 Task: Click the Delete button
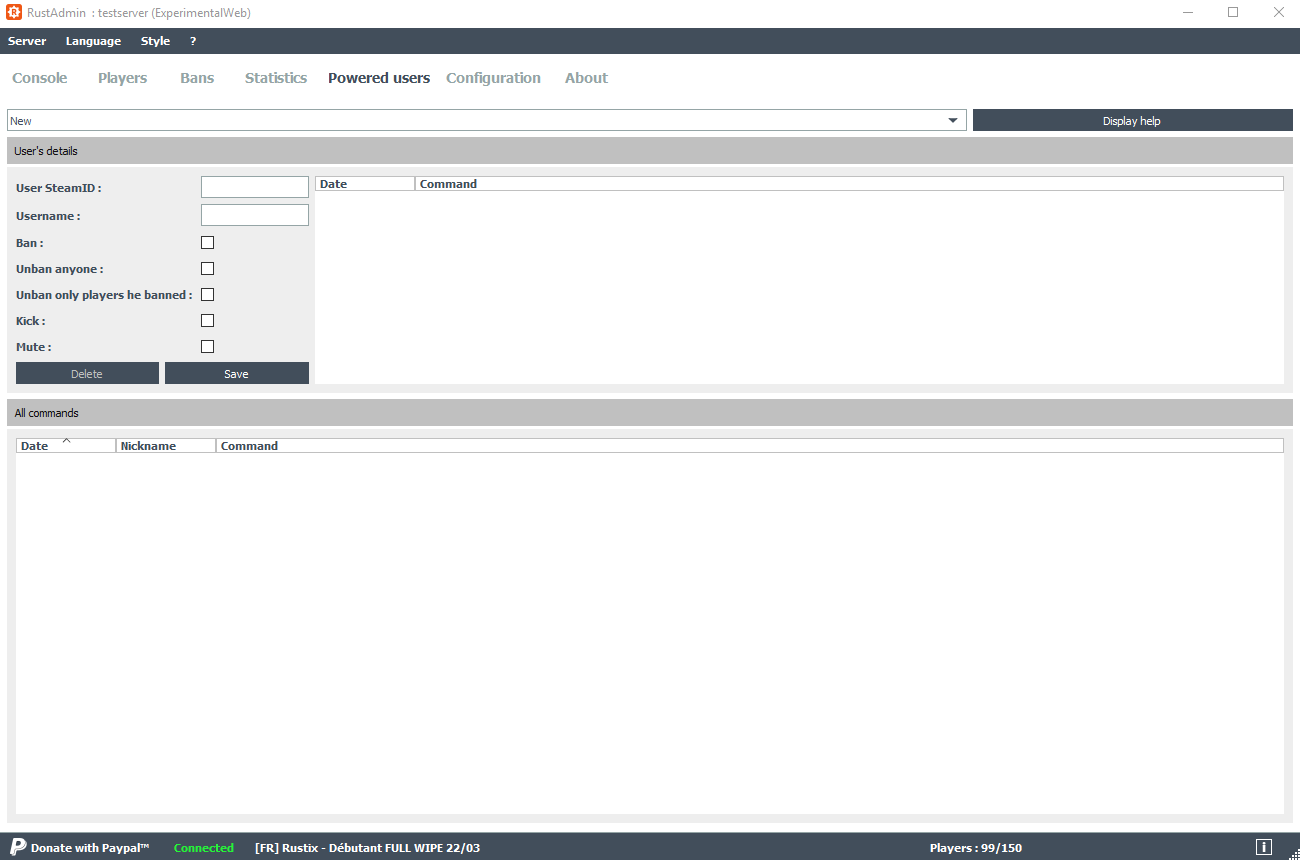coord(87,373)
